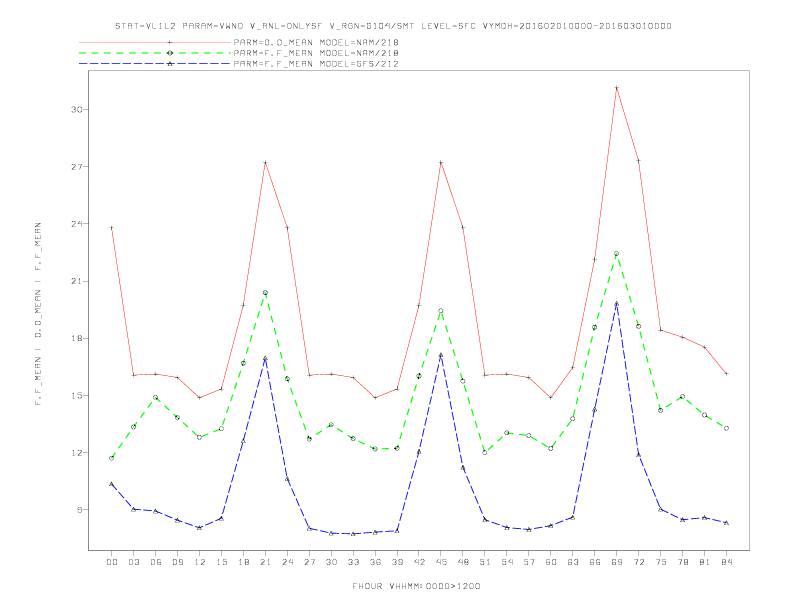
Task: Click the green circle data point at hour 00
Action: point(112,458)
